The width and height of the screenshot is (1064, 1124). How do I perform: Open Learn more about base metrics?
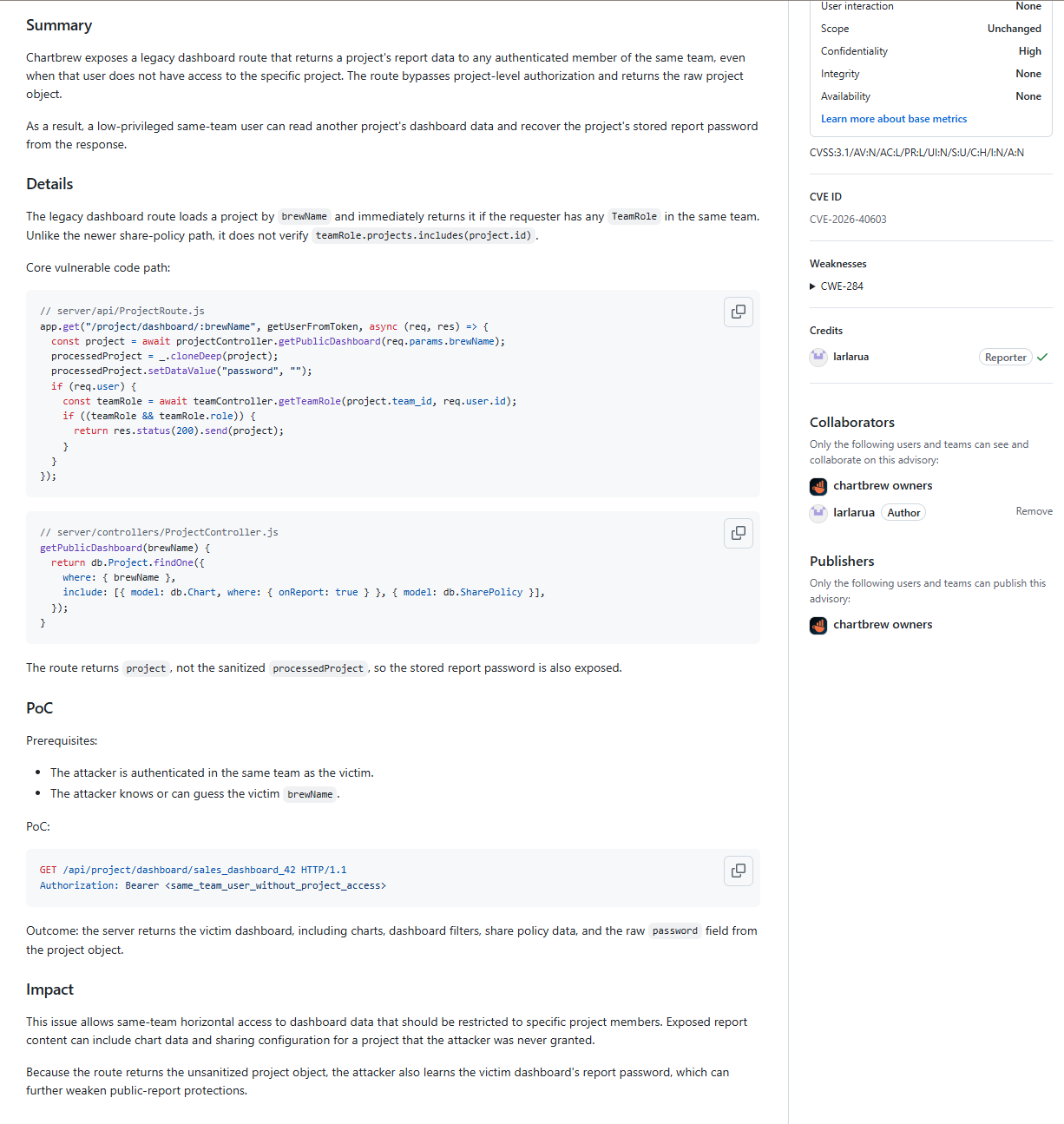894,119
